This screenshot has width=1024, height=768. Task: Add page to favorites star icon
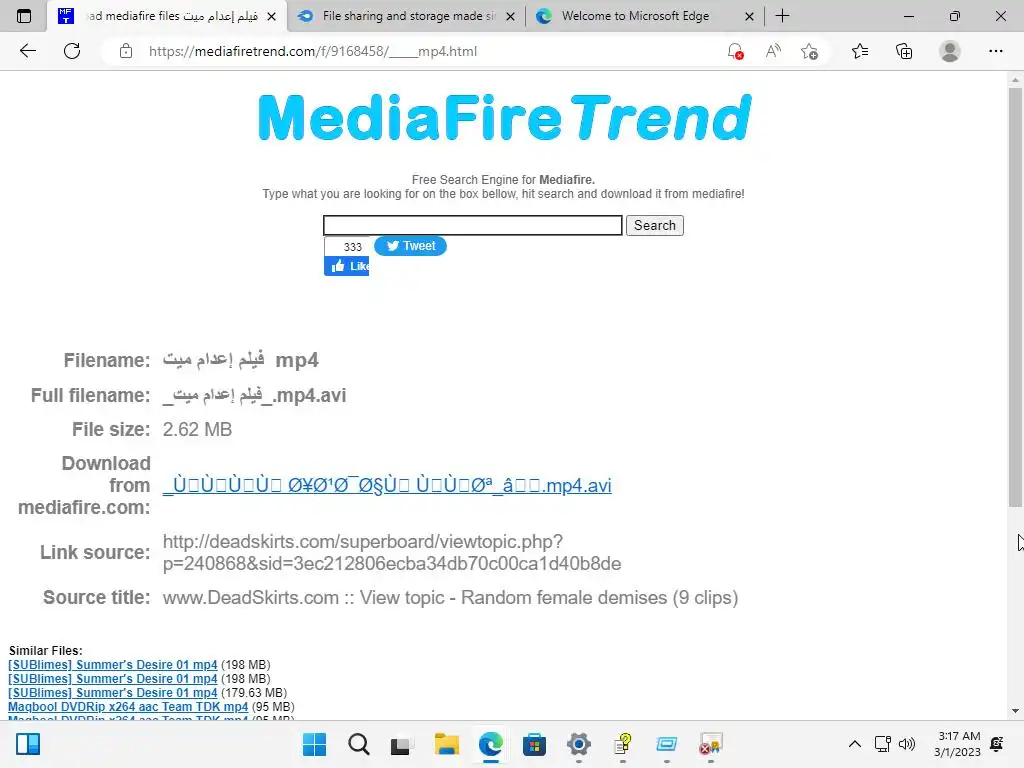point(809,51)
